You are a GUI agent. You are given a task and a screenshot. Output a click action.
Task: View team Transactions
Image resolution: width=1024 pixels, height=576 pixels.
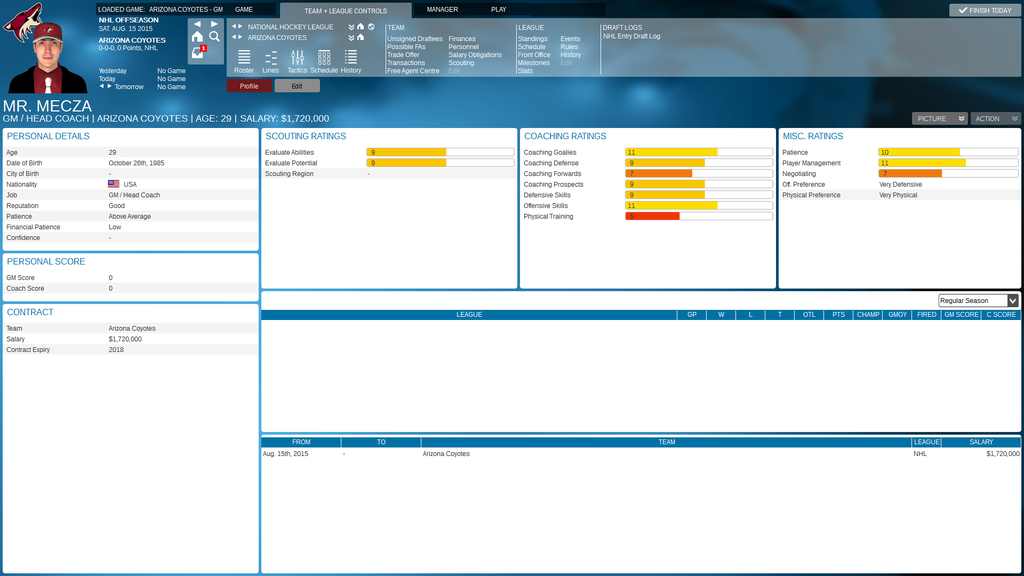(x=406, y=63)
